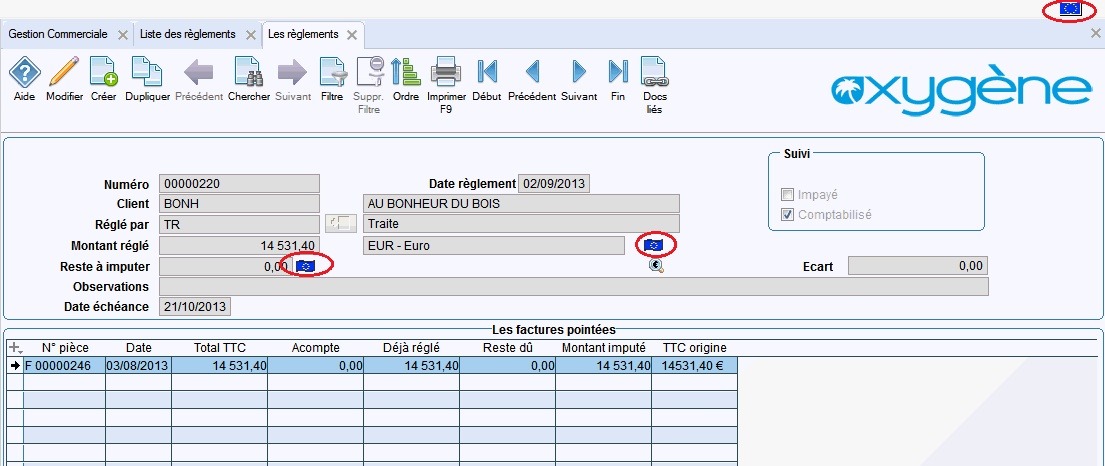Close the Les règlements tab
The height and width of the screenshot is (466, 1105).
[x=352, y=35]
